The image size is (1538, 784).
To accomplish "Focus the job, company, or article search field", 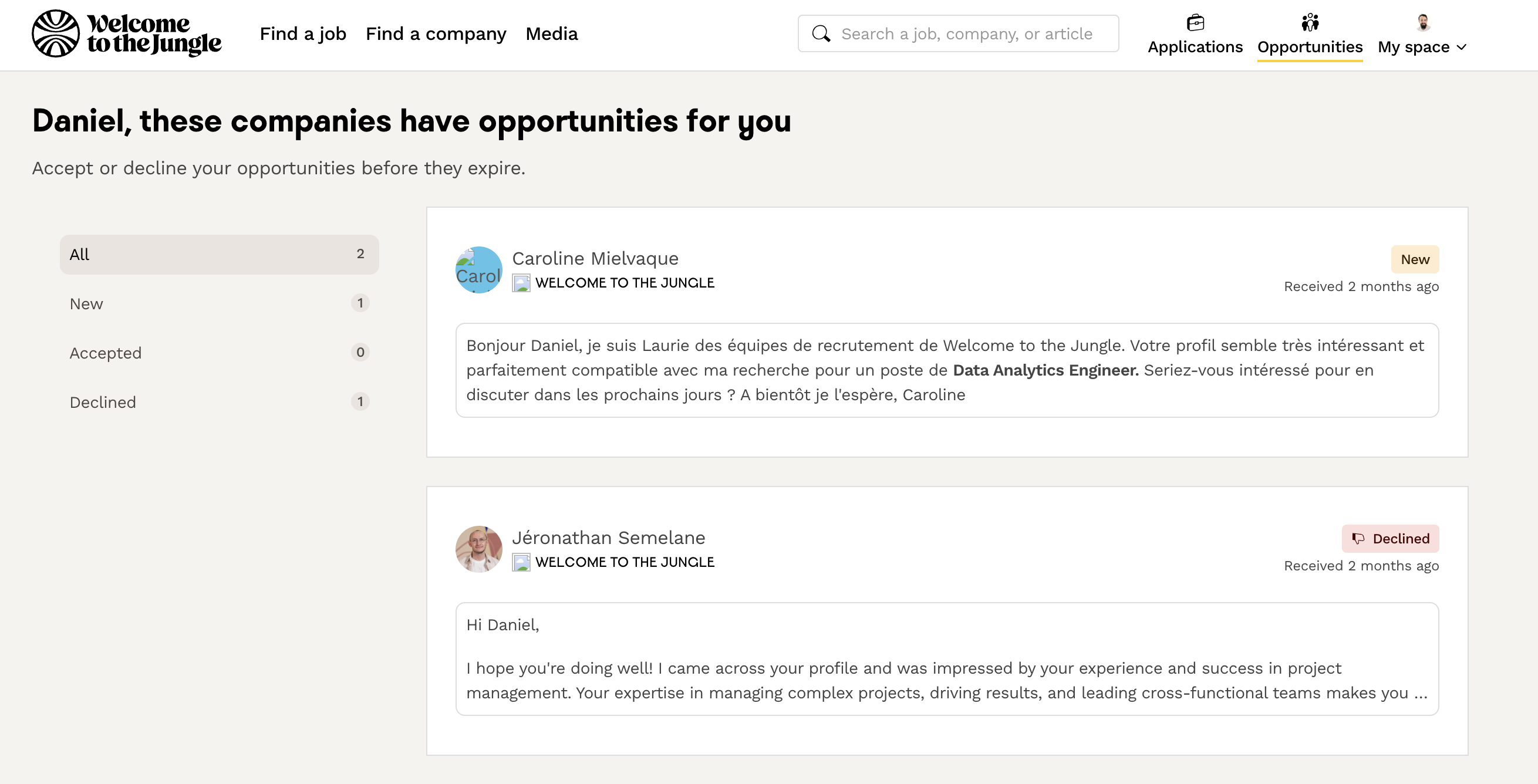I will (967, 33).
